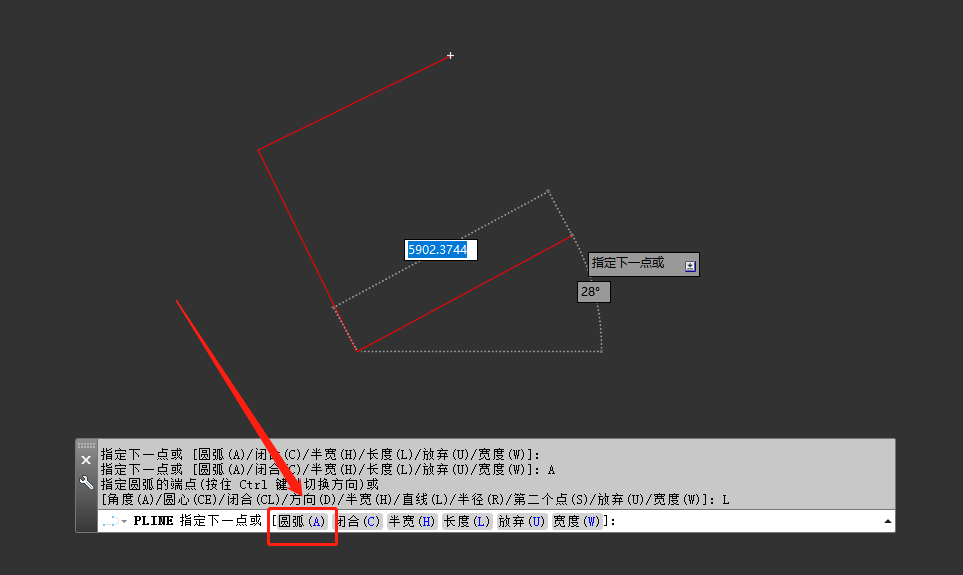This screenshot has width=963, height=575.
Task: Click the 28° angle input box
Action: 593,292
